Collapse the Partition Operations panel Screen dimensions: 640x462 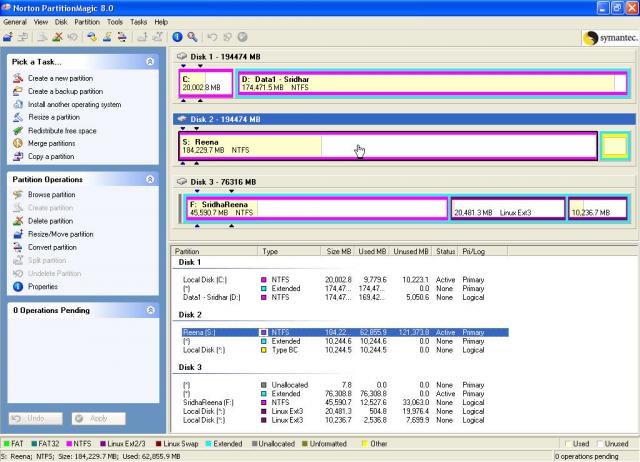tap(150, 179)
